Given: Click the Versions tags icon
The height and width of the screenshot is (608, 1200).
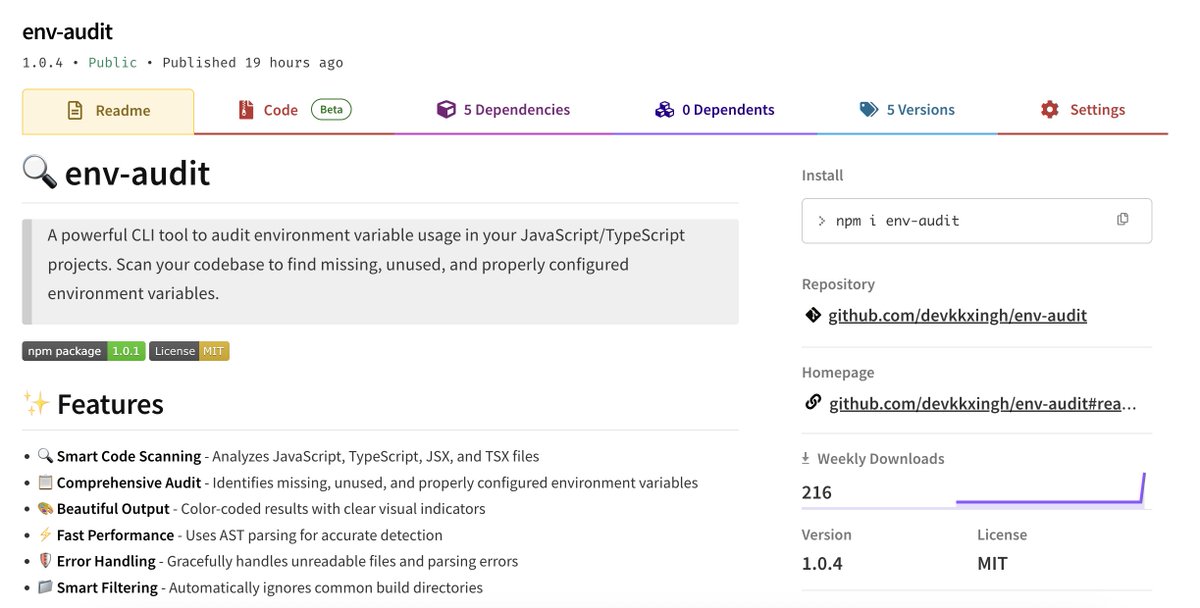Looking at the screenshot, I should coord(869,110).
